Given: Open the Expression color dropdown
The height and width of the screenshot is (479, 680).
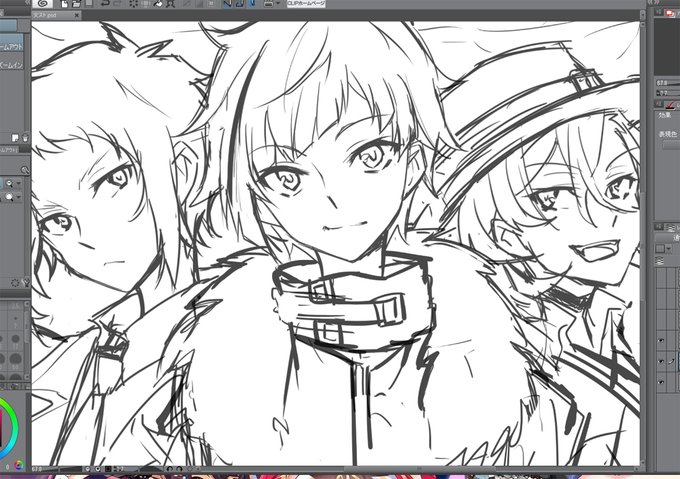Looking at the screenshot, I should [x=672, y=145].
